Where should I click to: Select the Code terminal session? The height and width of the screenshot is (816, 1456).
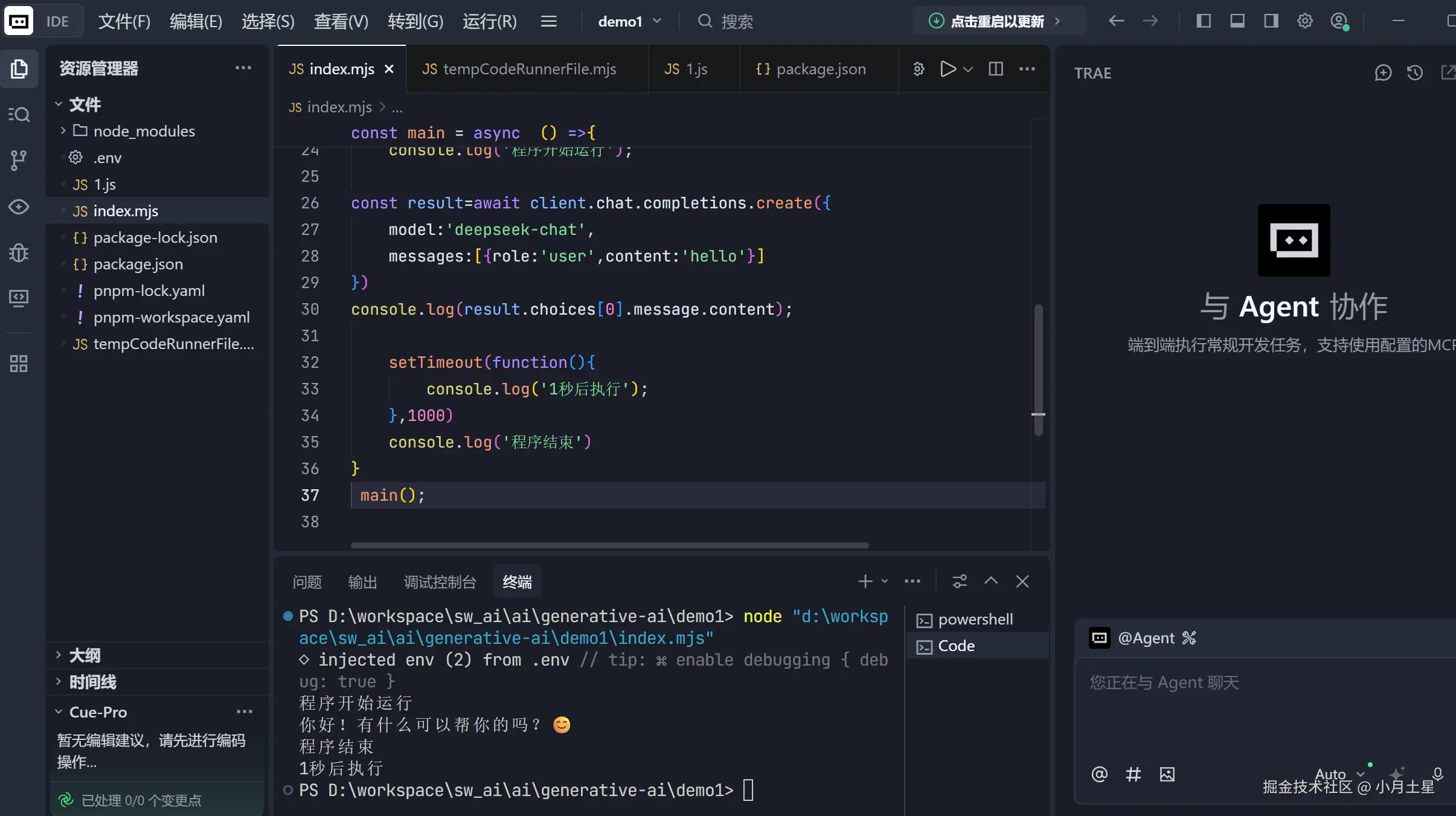pos(978,646)
